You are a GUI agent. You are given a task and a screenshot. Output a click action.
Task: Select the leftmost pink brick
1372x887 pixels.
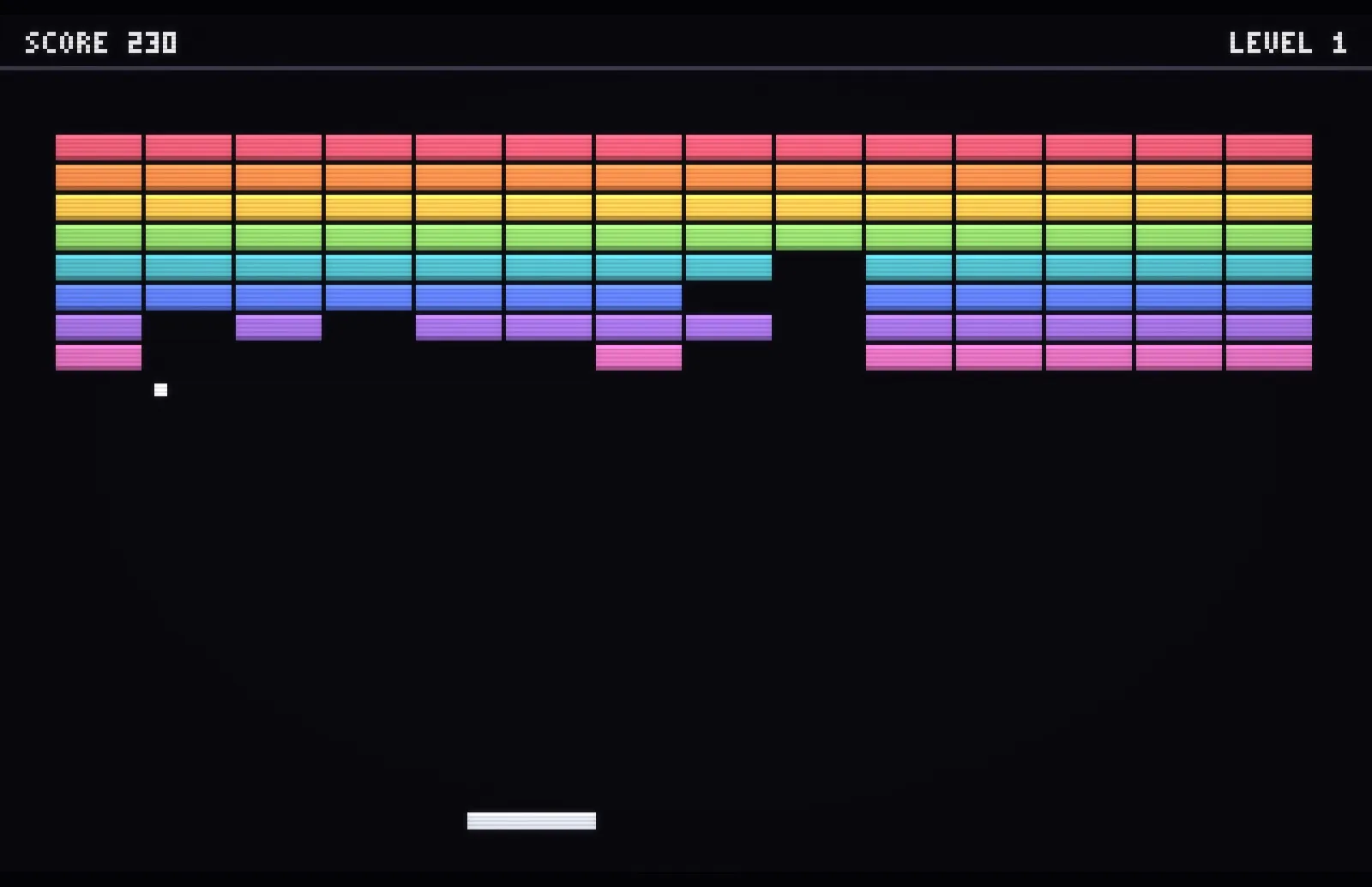point(99,357)
